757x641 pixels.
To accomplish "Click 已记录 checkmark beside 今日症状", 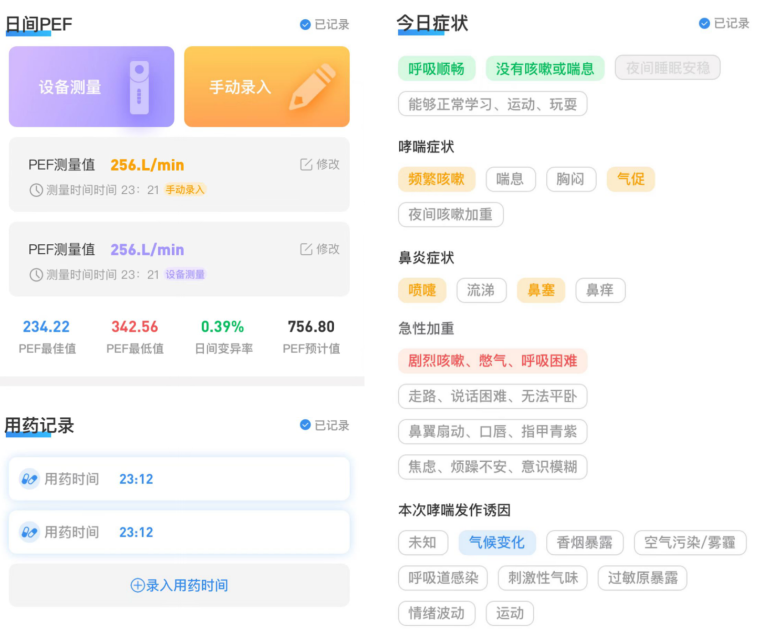I will click(704, 24).
